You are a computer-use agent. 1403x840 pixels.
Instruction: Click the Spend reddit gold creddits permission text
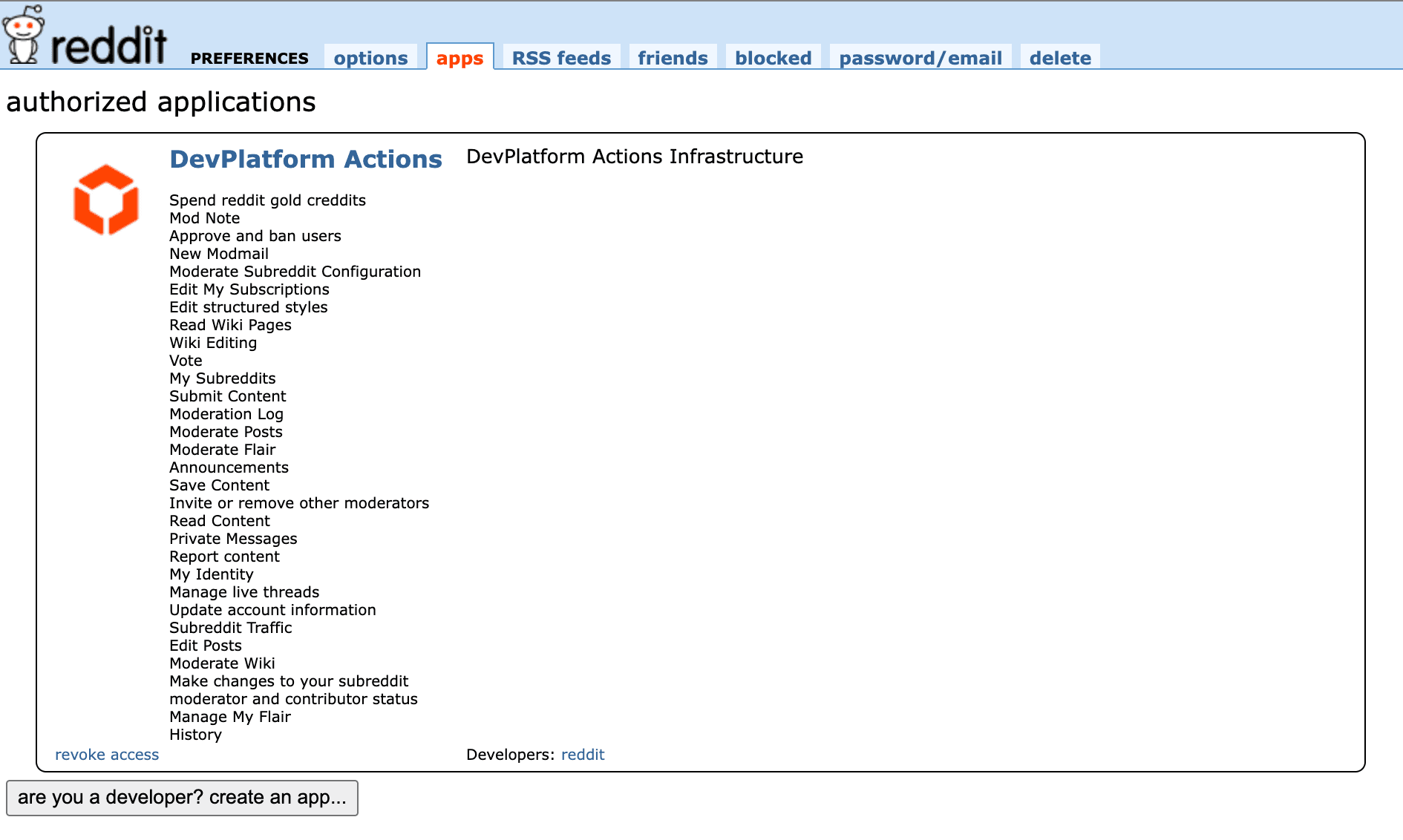coord(268,200)
